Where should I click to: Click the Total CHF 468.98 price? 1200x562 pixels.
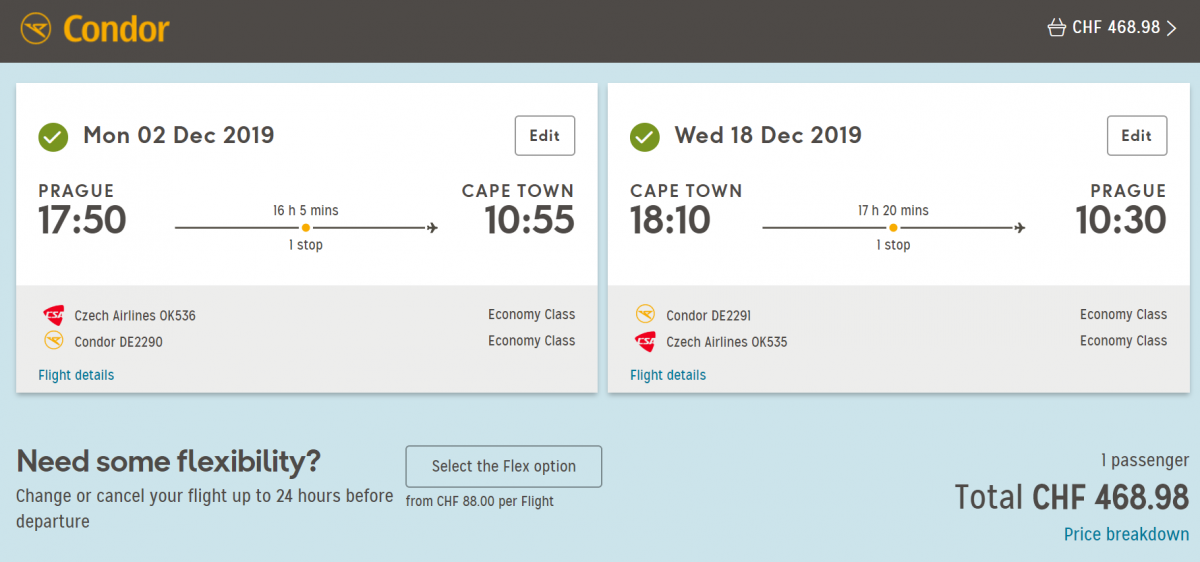pyautogui.click(x=1071, y=497)
